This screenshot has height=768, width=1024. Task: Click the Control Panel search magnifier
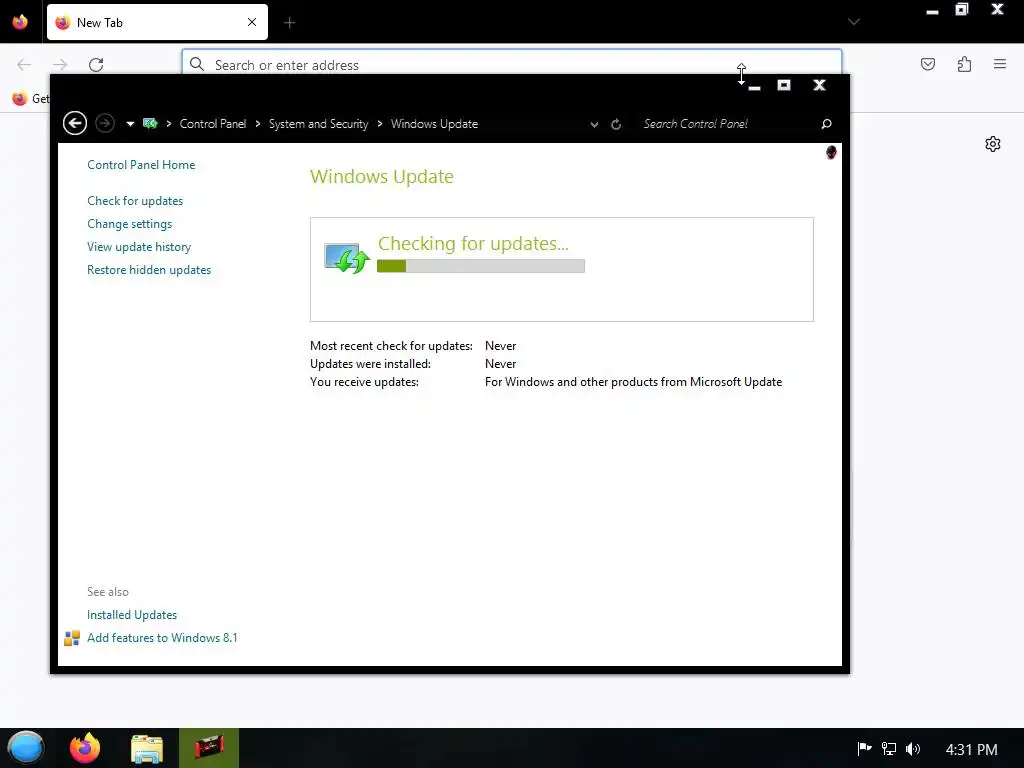pos(826,123)
